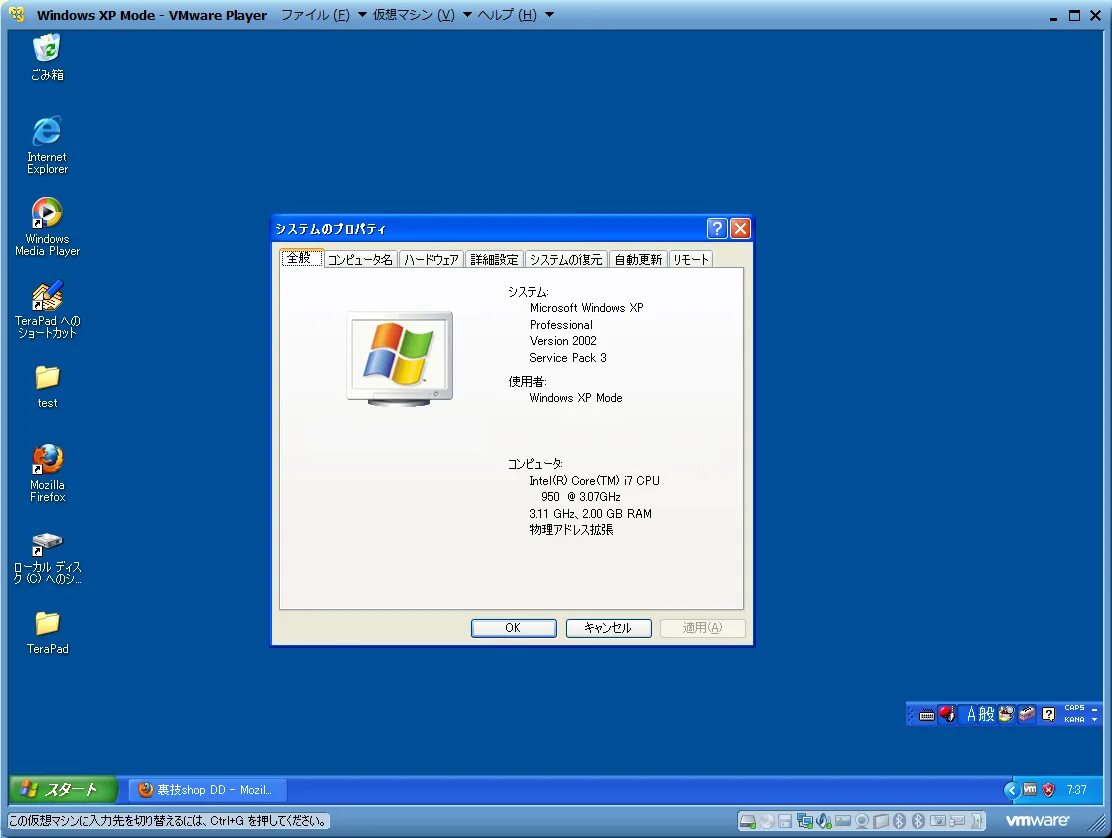Minimize the language bar using its dash button
Viewport: 1112px width, 838px height.
point(1094,708)
